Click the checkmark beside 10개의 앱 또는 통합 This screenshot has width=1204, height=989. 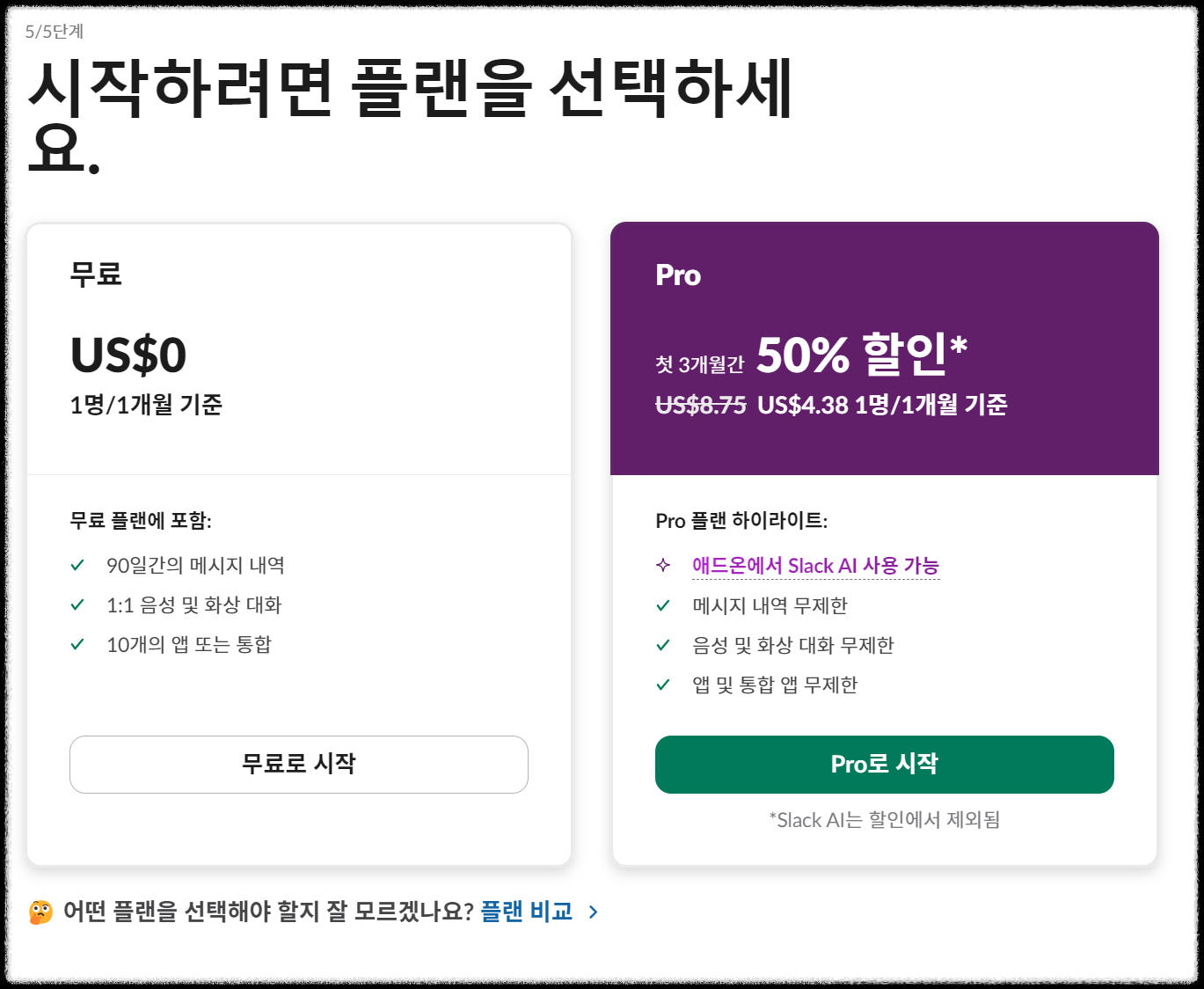pos(77,645)
